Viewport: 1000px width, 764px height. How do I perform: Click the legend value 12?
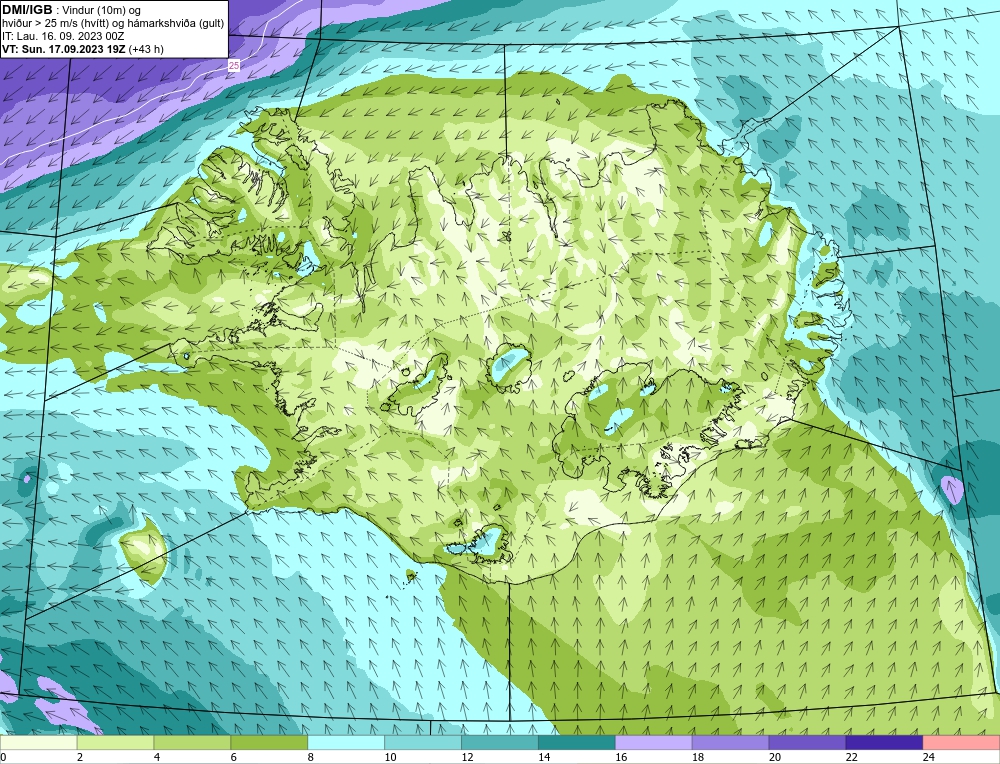pyautogui.click(x=467, y=757)
